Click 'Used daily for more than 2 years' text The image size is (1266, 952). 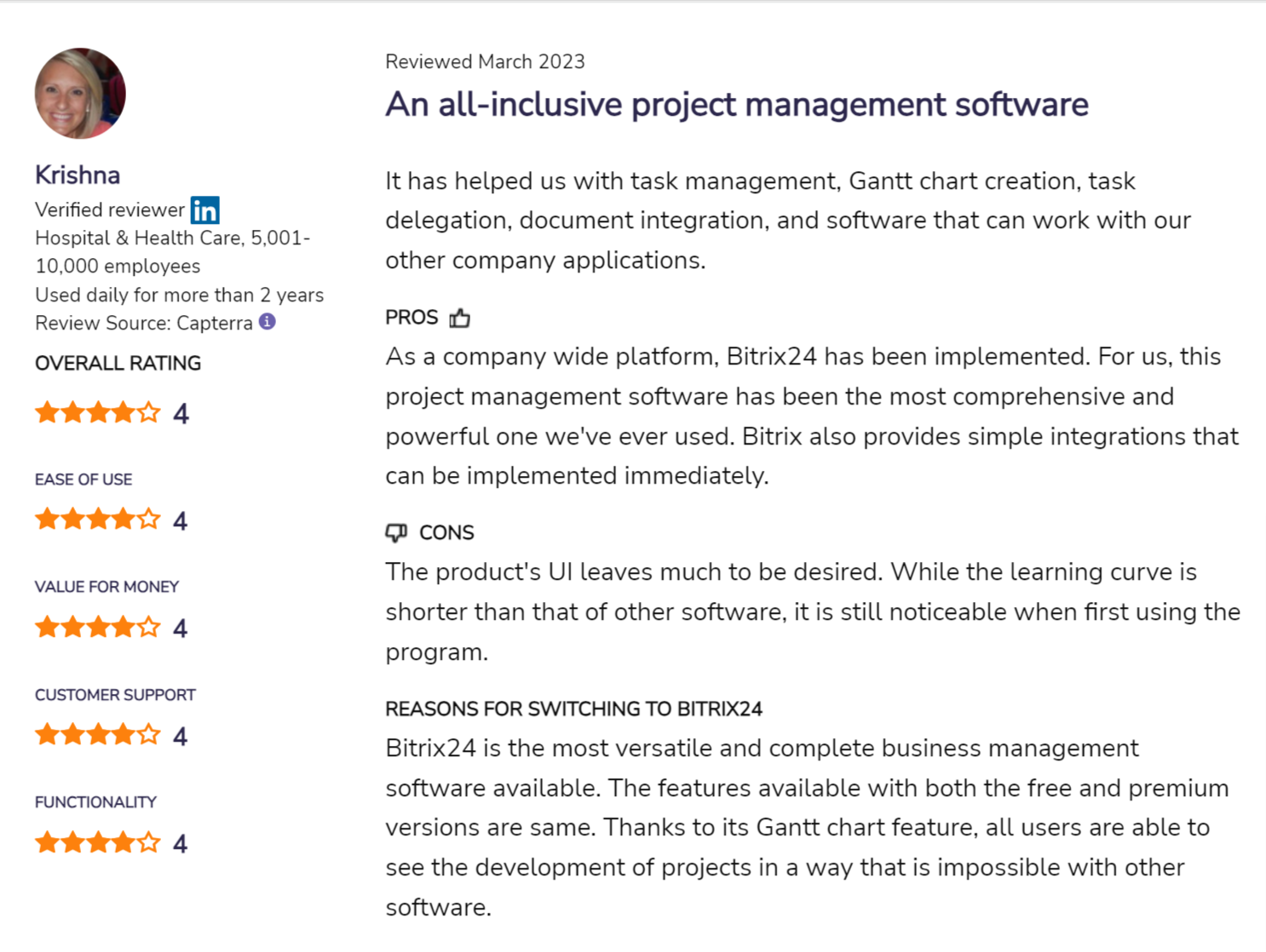180,295
